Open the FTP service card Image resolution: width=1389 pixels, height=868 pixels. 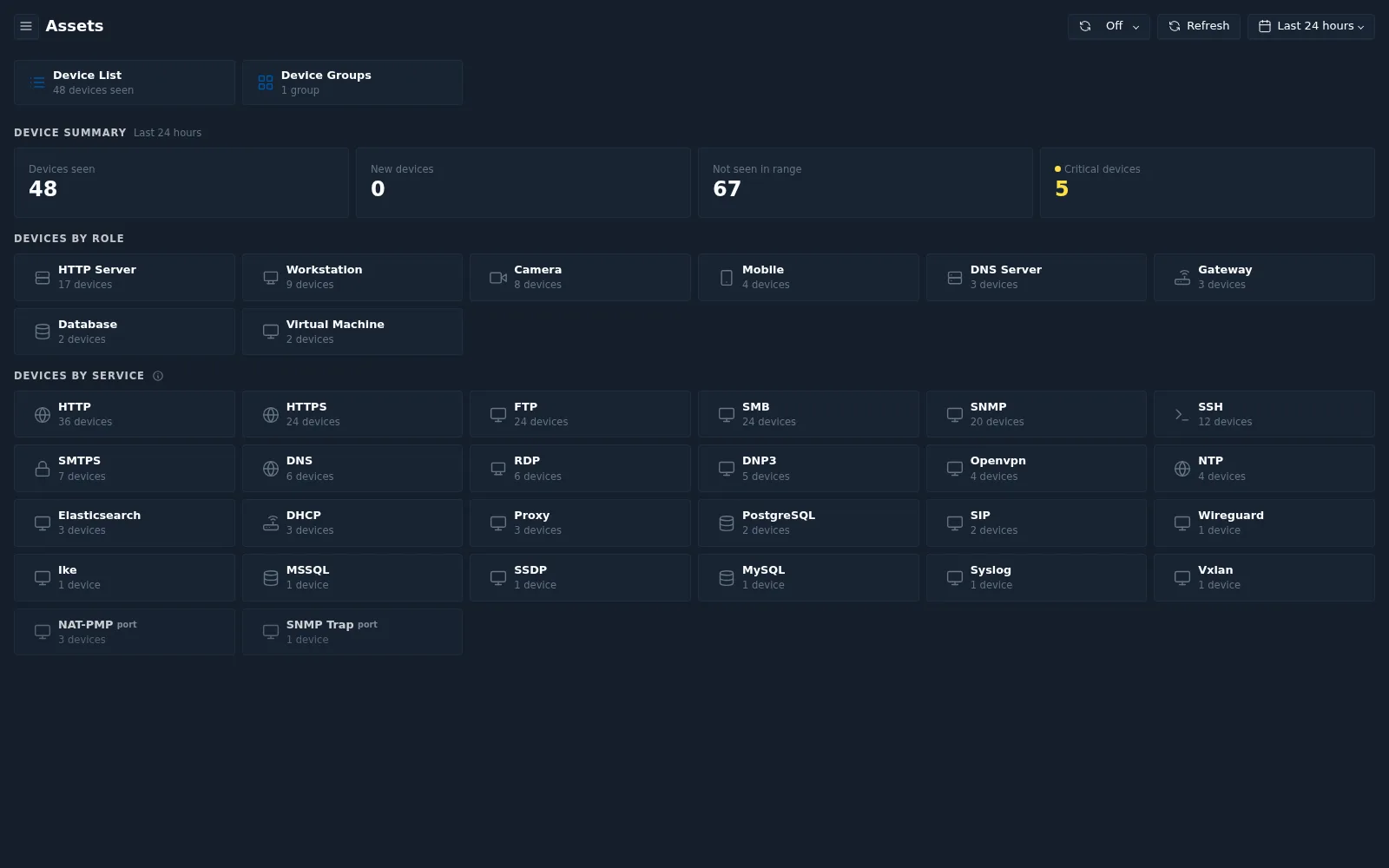[x=580, y=414]
